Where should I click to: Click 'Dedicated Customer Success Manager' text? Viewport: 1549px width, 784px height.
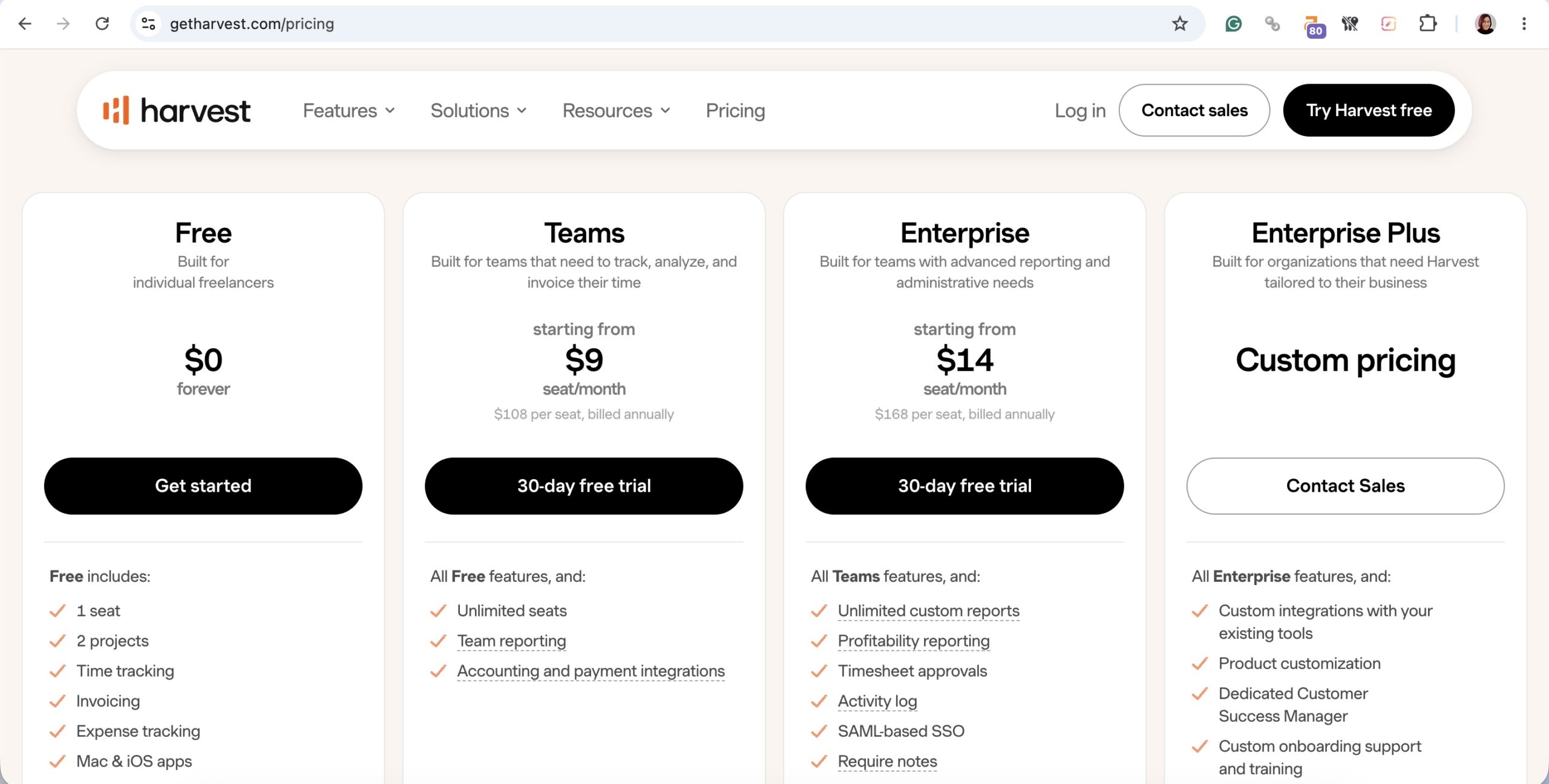[x=1293, y=705]
